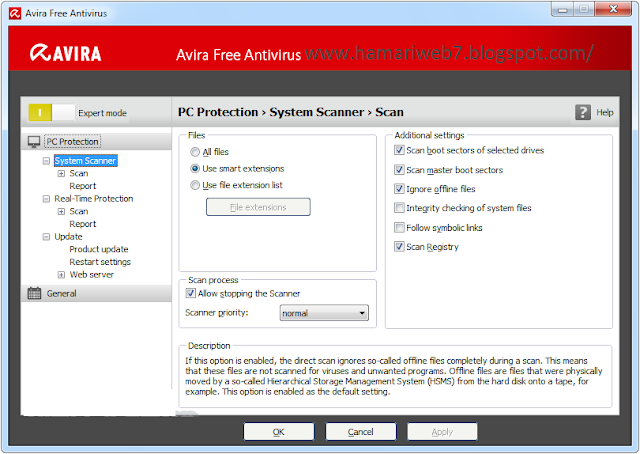This screenshot has height=454, width=640.
Task: Toggle Ignore offline files checkbox
Action: (x=399, y=189)
